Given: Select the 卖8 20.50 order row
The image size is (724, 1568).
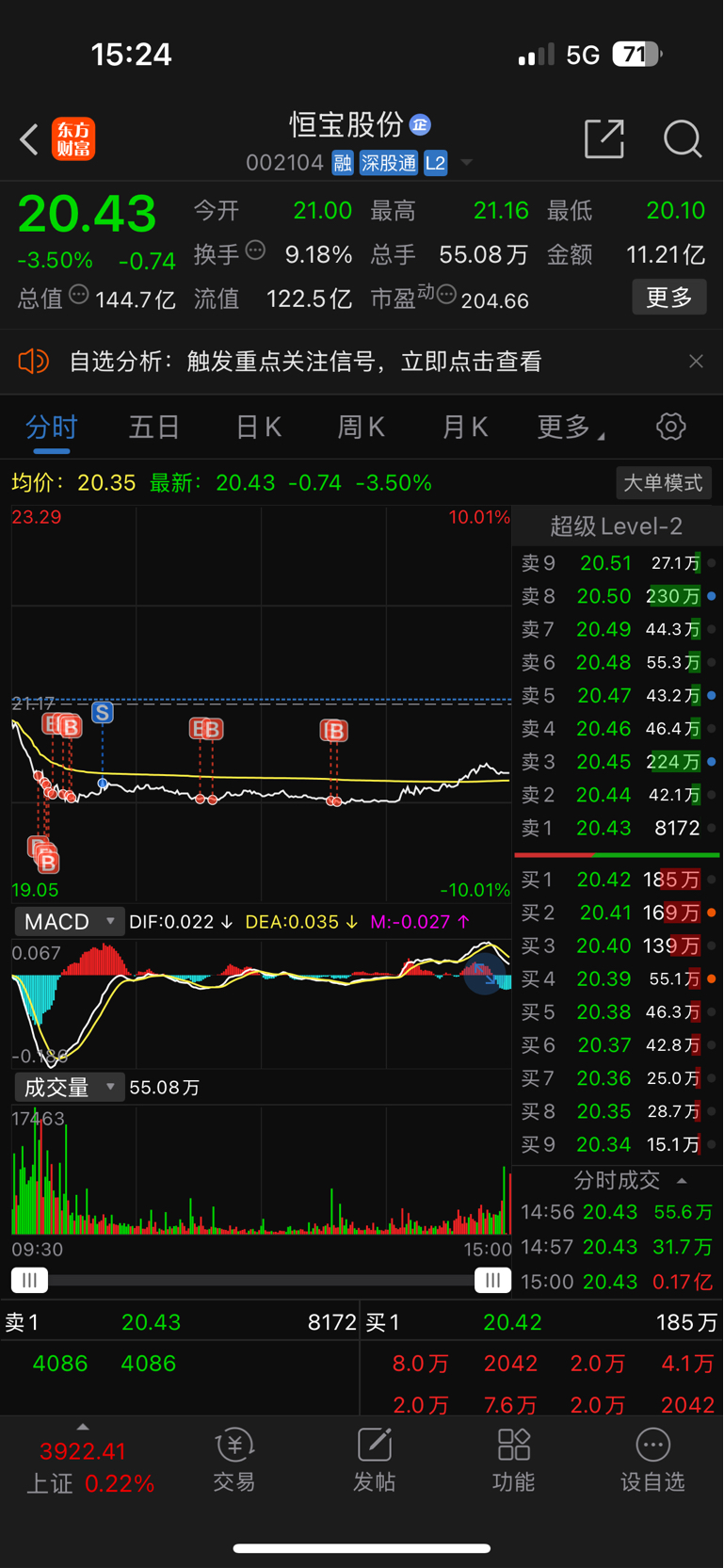Looking at the screenshot, I should tap(618, 596).
